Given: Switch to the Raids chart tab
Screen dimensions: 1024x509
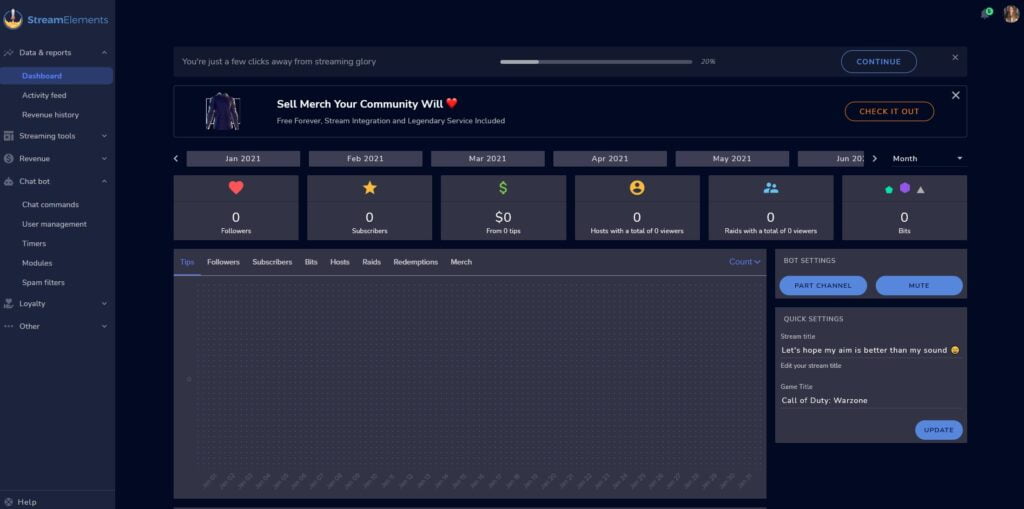Looking at the screenshot, I should [x=372, y=262].
